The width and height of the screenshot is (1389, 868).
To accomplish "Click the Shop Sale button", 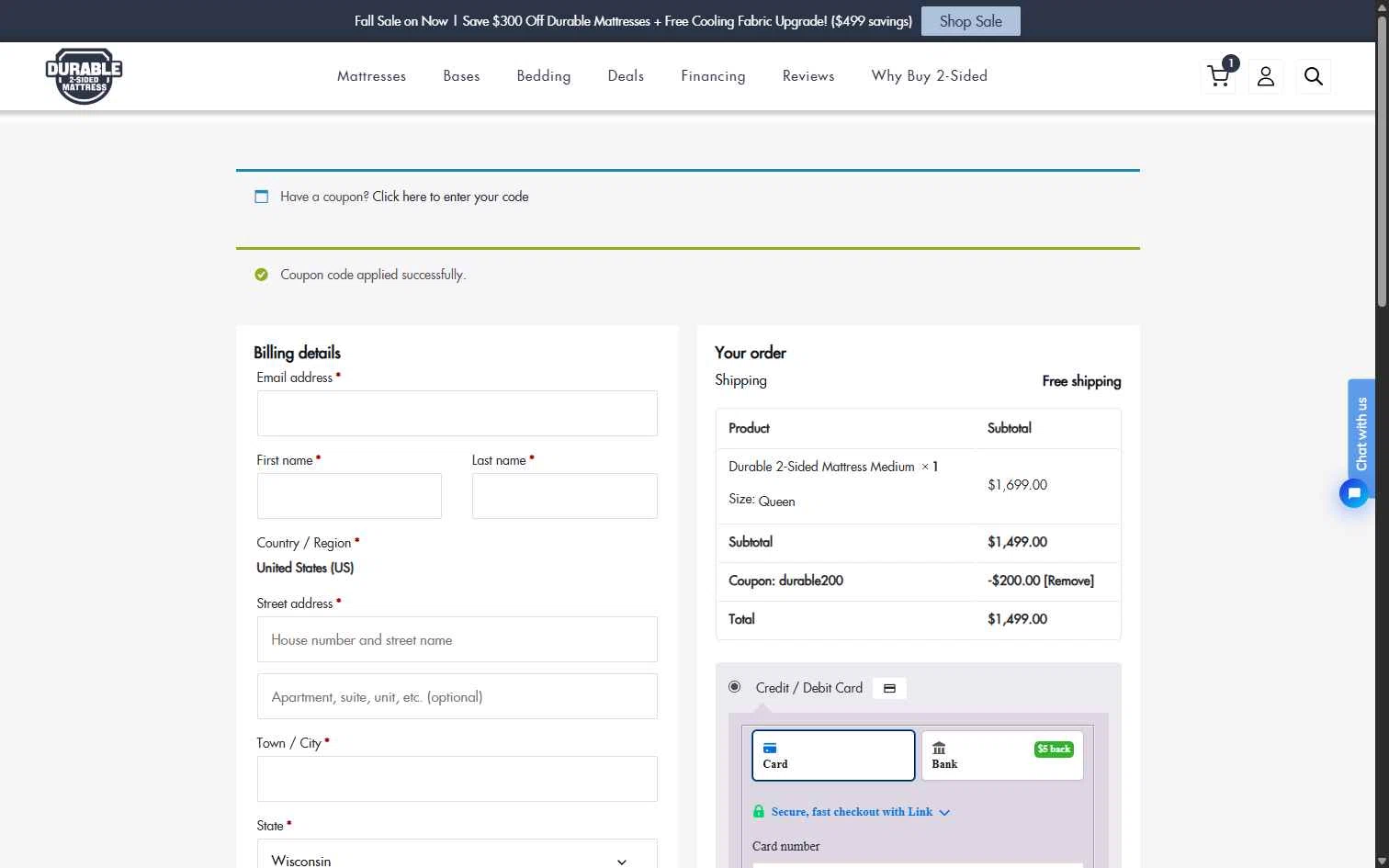I will click(970, 21).
